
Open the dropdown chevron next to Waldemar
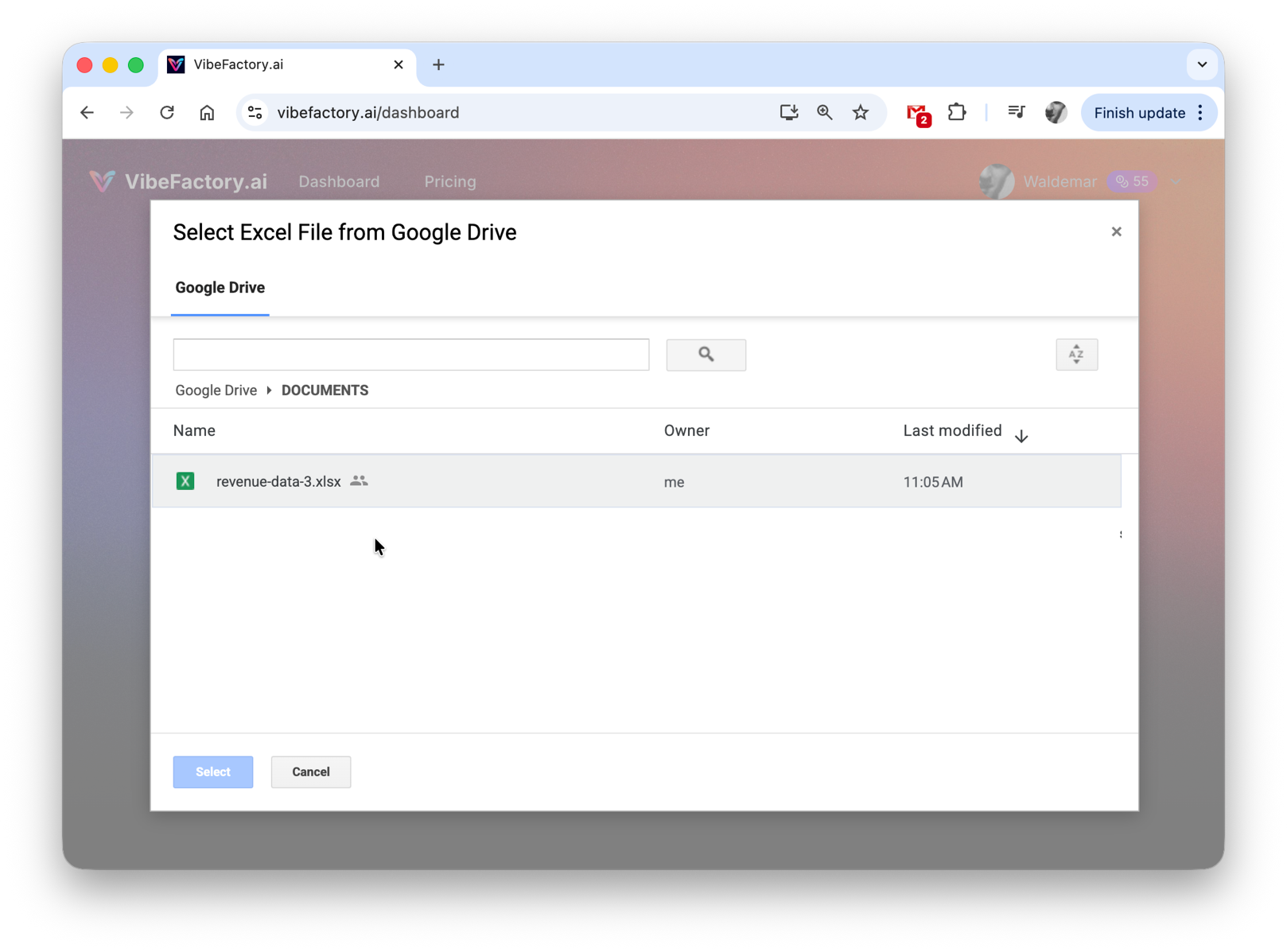tap(1175, 181)
